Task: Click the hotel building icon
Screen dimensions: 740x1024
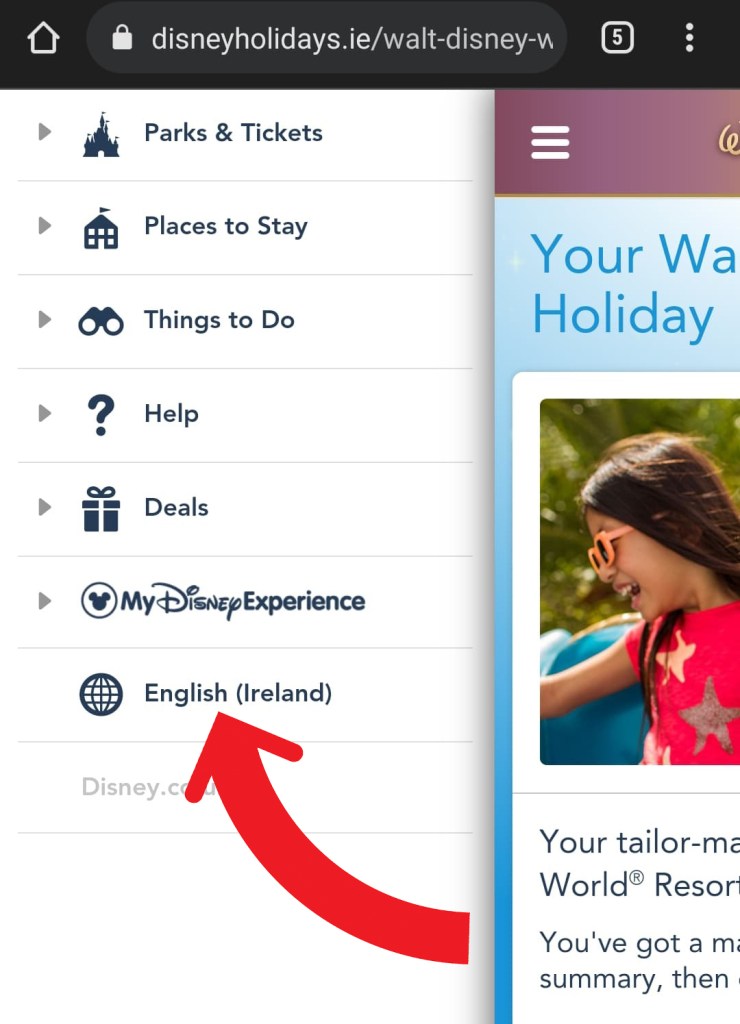Action: [x=101, y=229]
